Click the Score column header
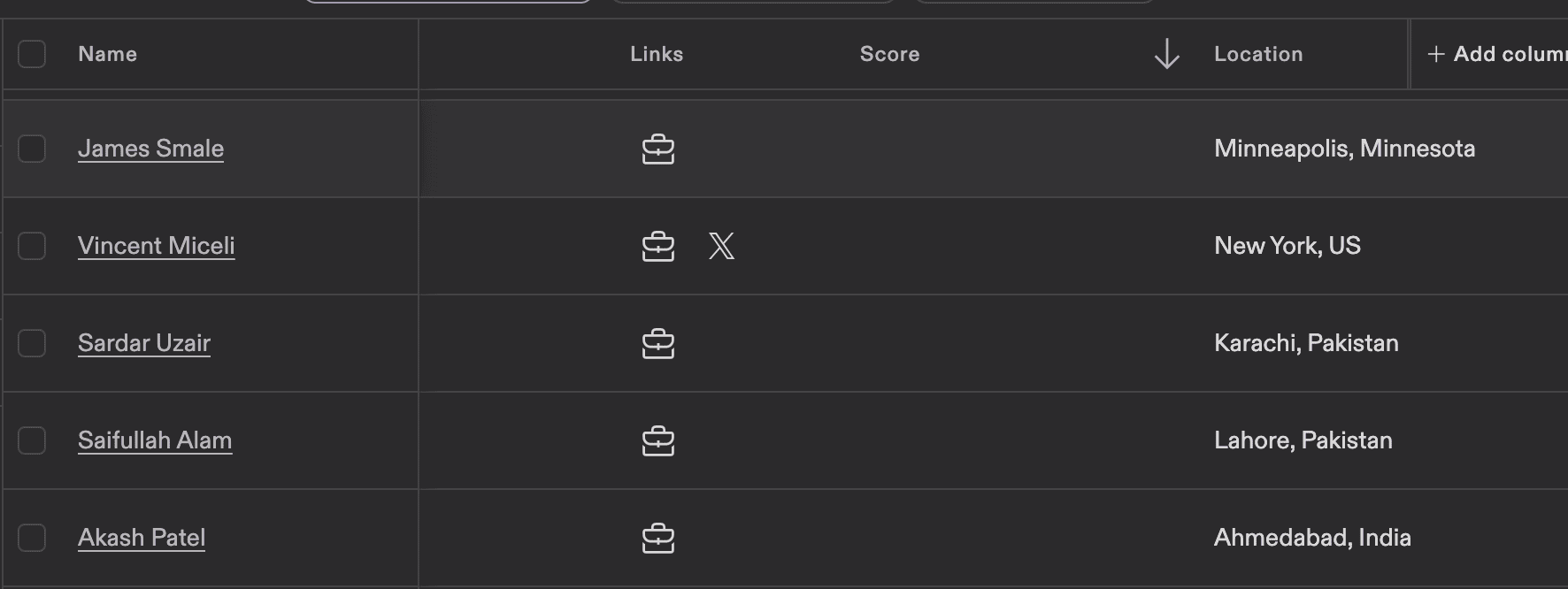The height and width of the screenshot is (589, 1568). pos(889,54)
